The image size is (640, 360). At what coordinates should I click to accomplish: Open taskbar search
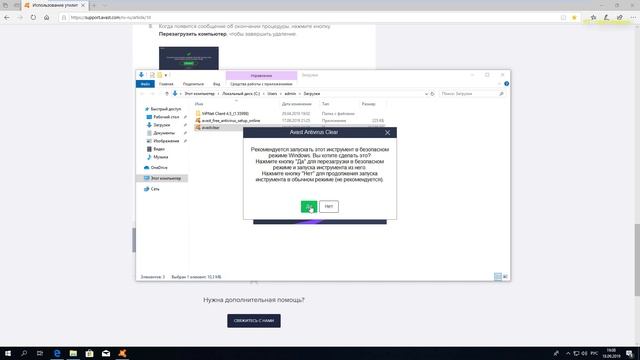click(x=24, y=353)
